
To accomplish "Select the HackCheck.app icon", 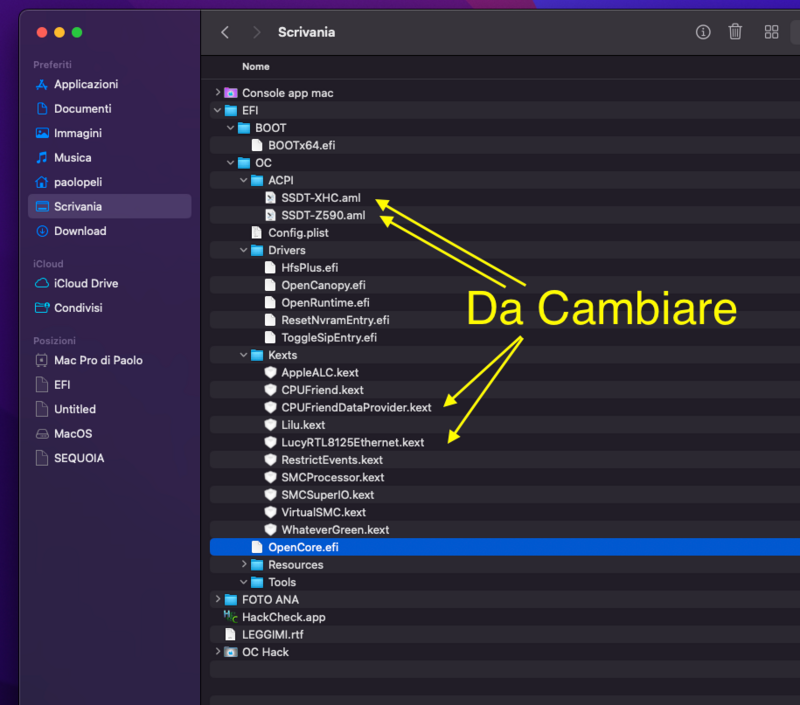I will pos(231,617).
